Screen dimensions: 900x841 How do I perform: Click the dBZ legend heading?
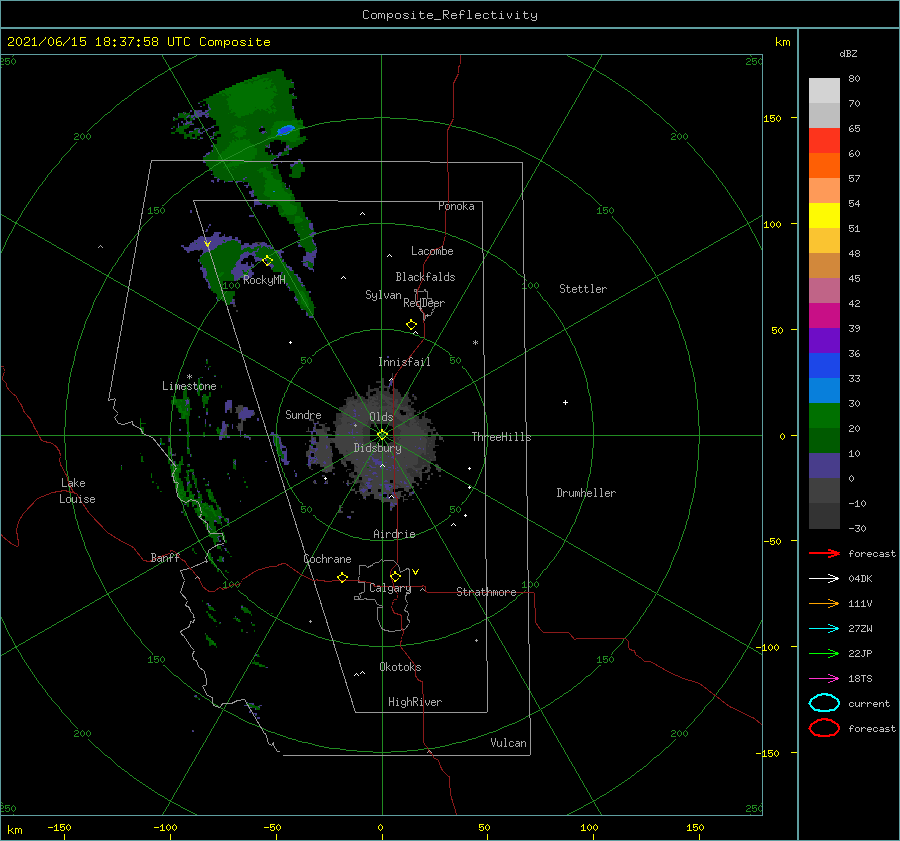click(x=848, y=54)
